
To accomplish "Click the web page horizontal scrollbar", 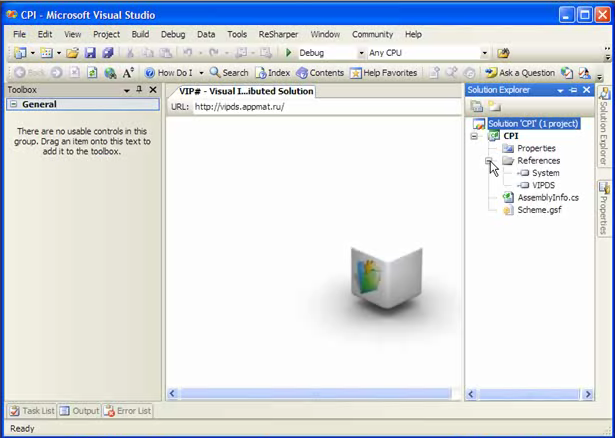I will pyautogui.click(x=314, y=394).
